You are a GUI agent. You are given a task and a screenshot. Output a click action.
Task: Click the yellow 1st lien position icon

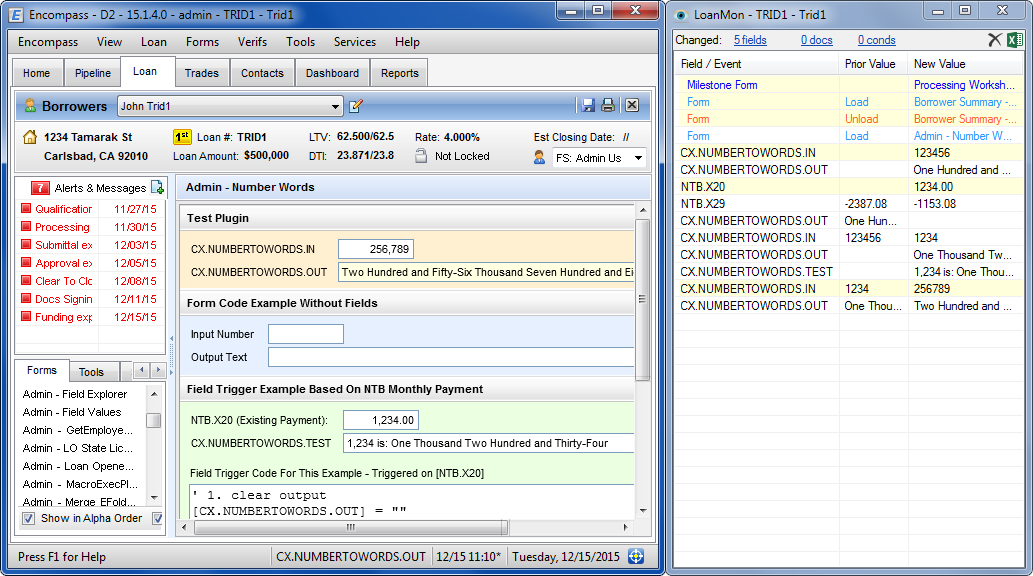coord(182,136)
